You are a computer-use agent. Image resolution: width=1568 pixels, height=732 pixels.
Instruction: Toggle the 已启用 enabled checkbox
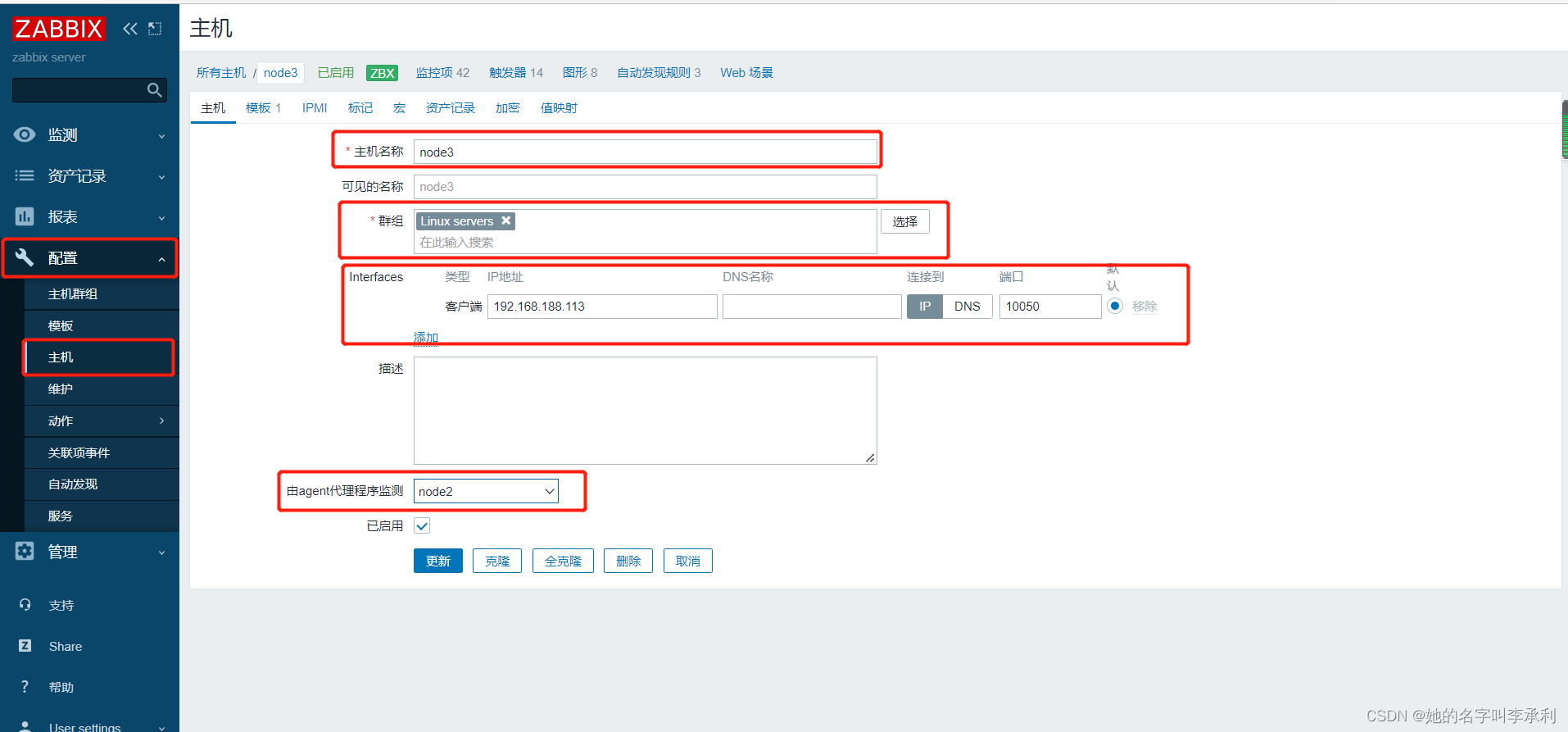point(422,526)
